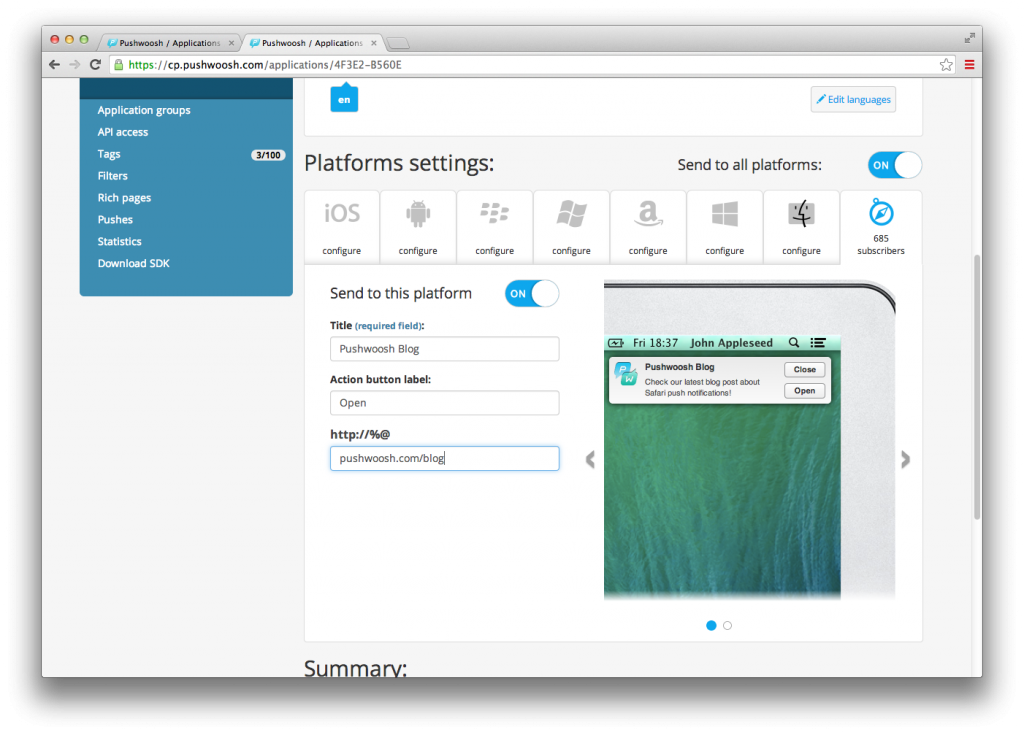Select the Safari platform tab
This screenshot has width=1024, height=735.
pyautogui.click(x=881, y=227)
